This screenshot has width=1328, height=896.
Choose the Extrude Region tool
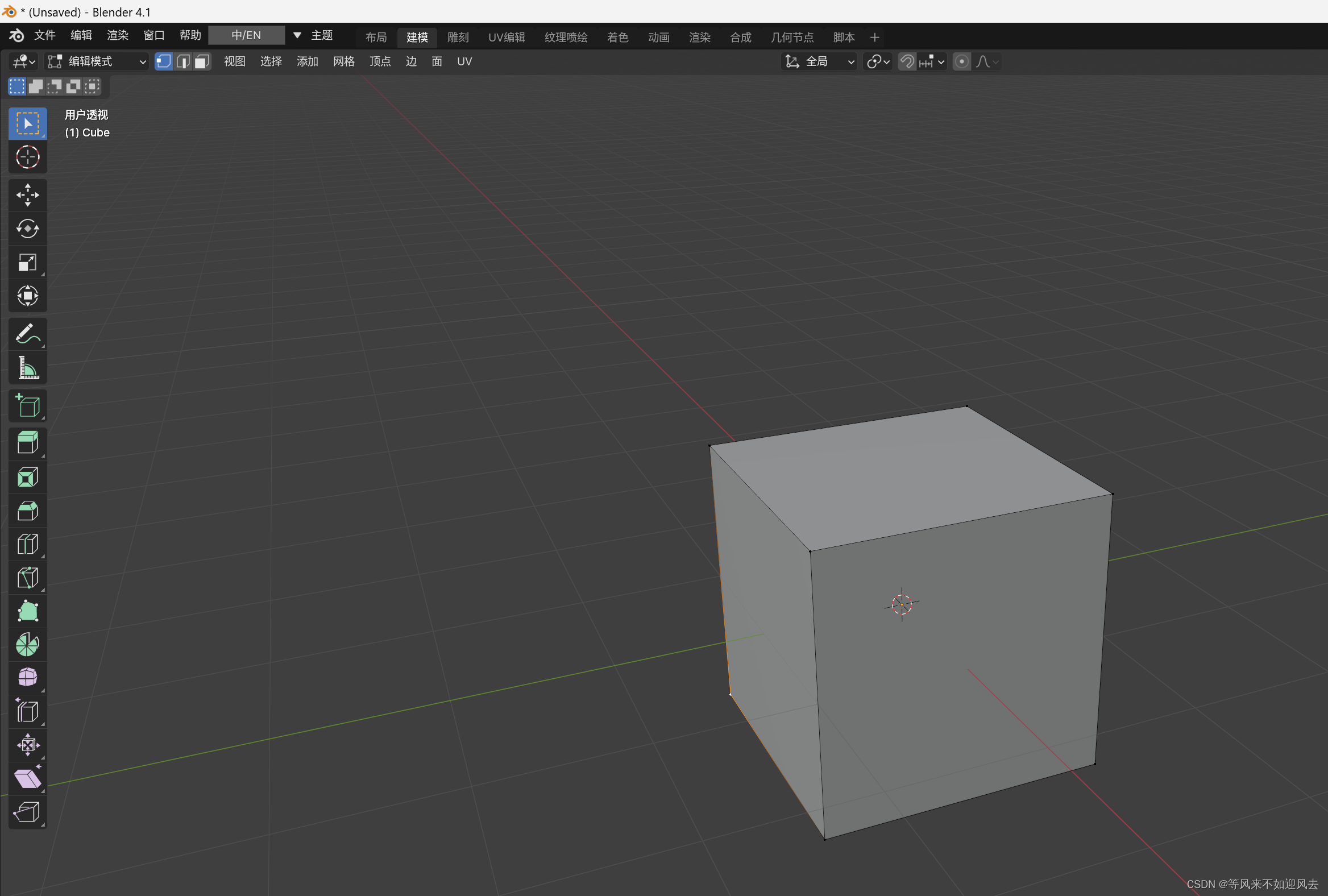coord(27,442)
